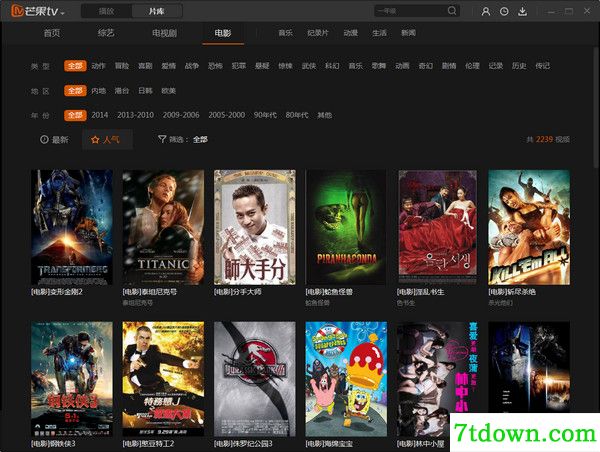Open the 海绵宝宝 SpongeBob poster

pyautogui.click(x=346, y=379)
